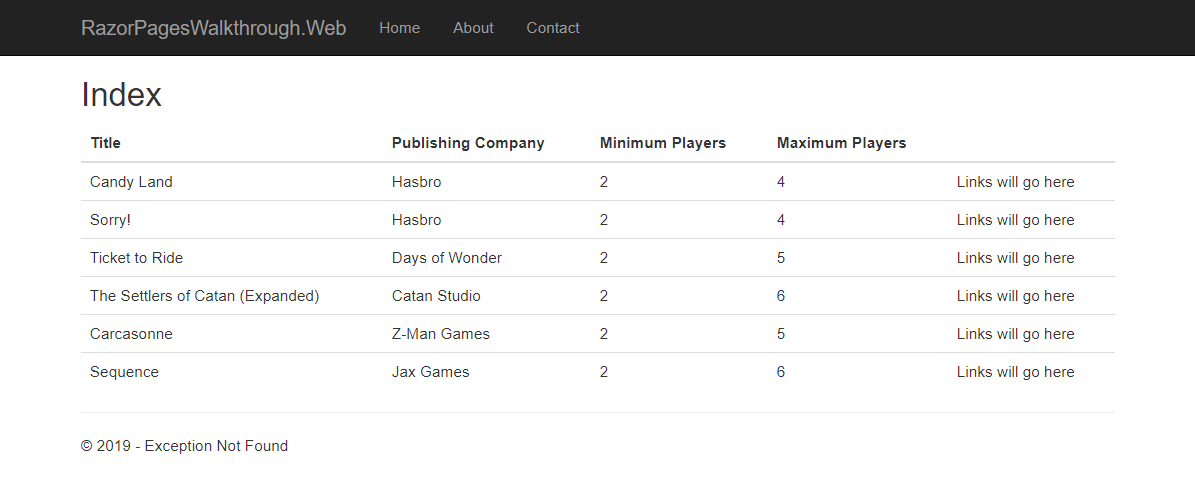1195x496 pixels.
Task: Select the Ticket to Ride row title
Action: point(136,258)
